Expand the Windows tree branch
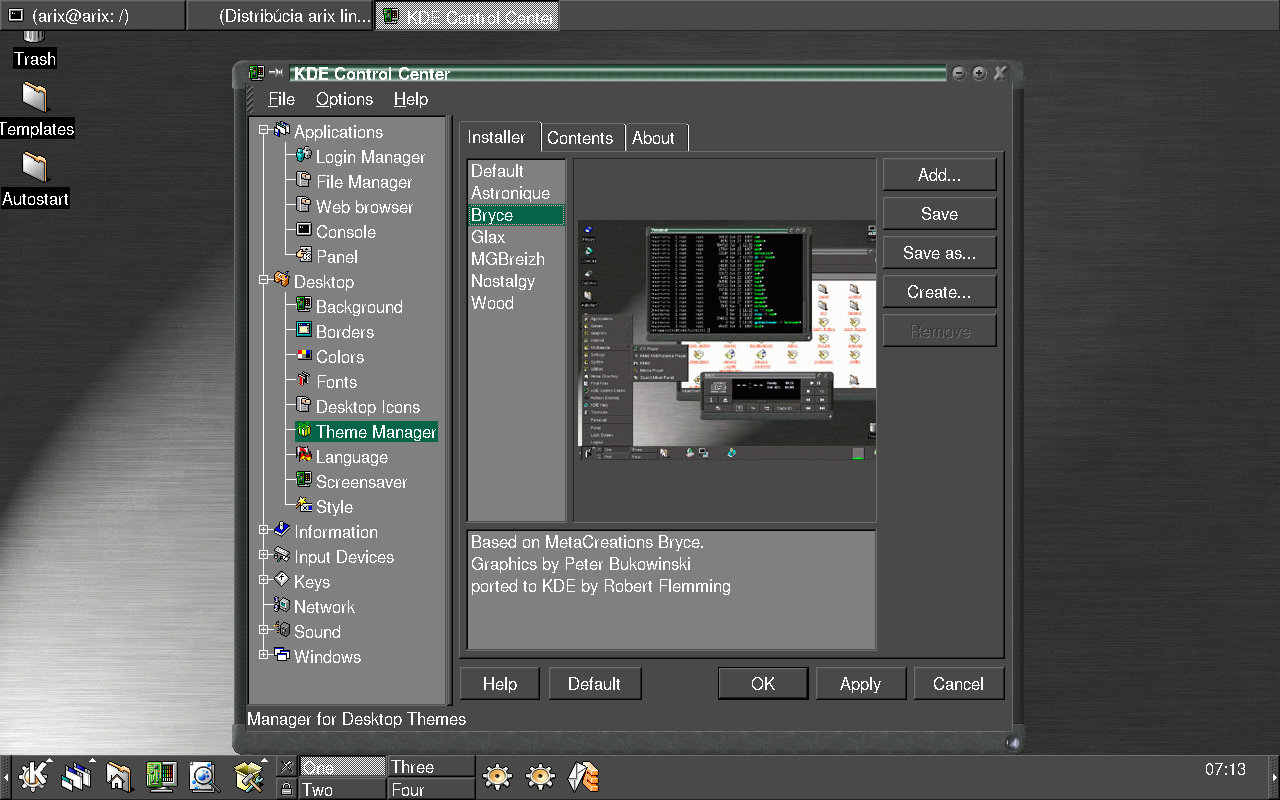Image resolution: width=1280 pixels, height=800 pixels. (x=264, y=655)
